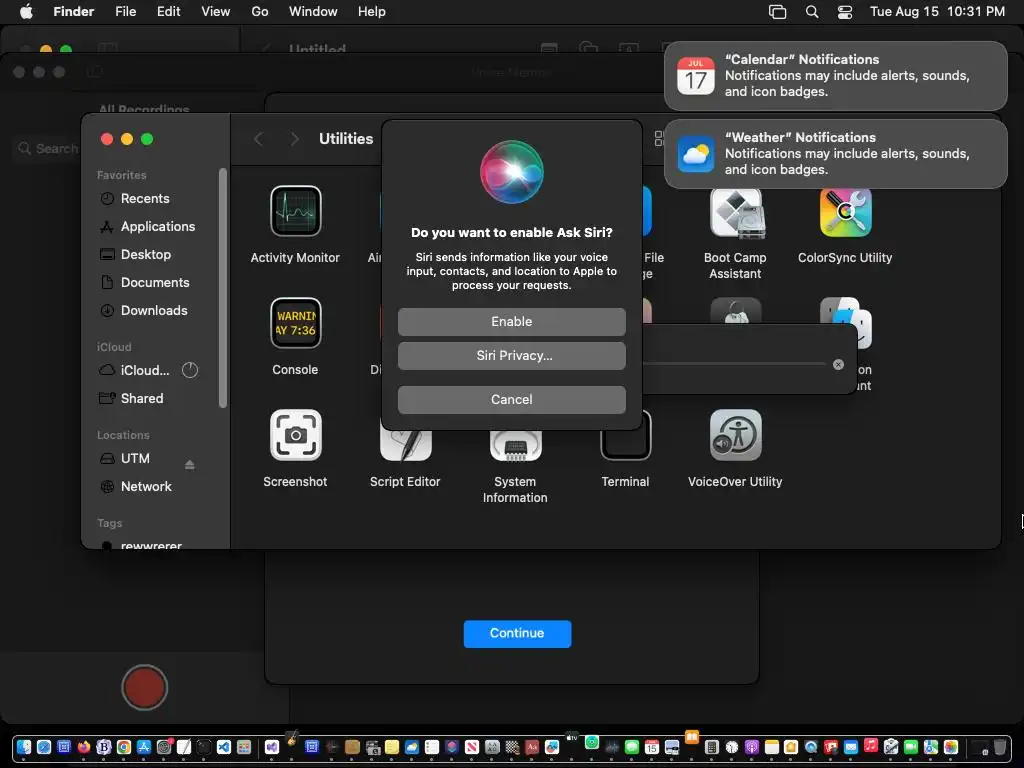
Task: Click the Finder sidebar scrollbar
Action: click(223, 288)
